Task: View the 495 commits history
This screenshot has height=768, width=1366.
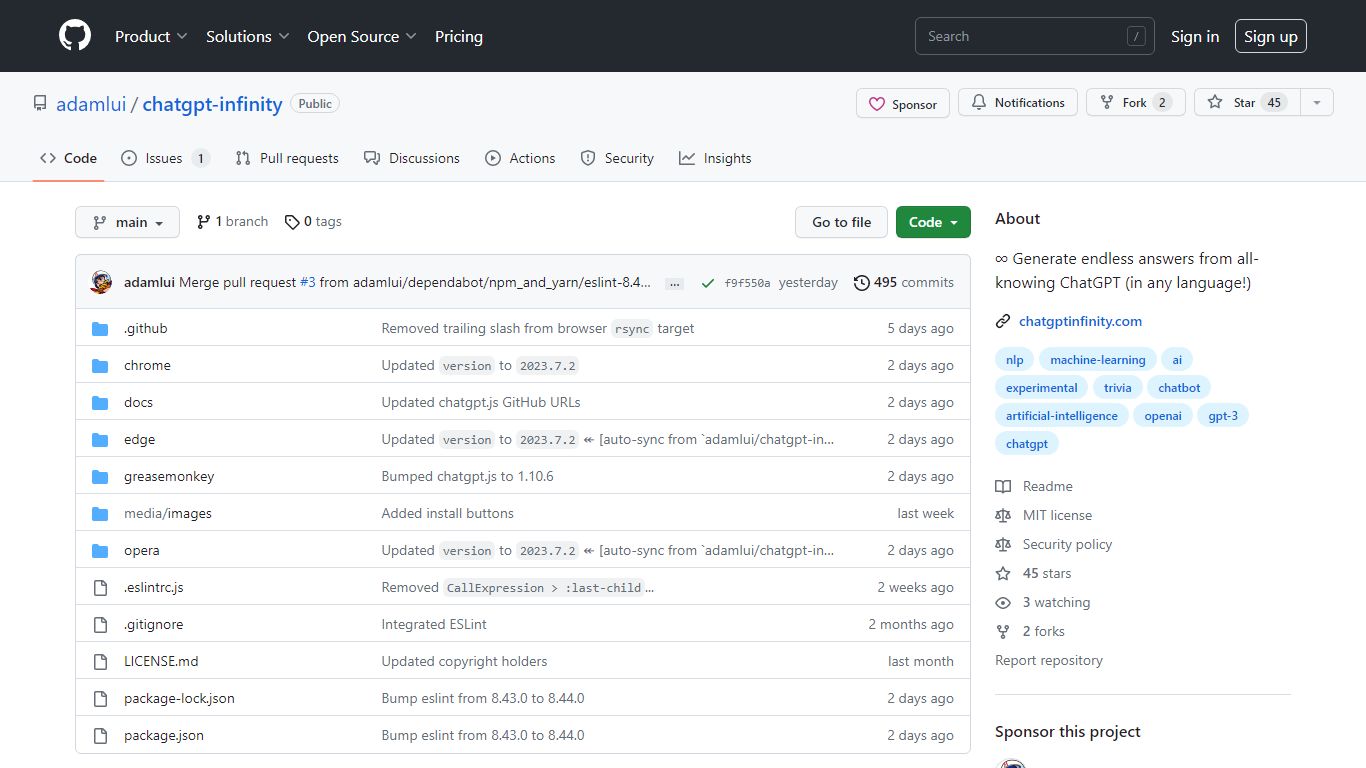Action: pos(903,282)
